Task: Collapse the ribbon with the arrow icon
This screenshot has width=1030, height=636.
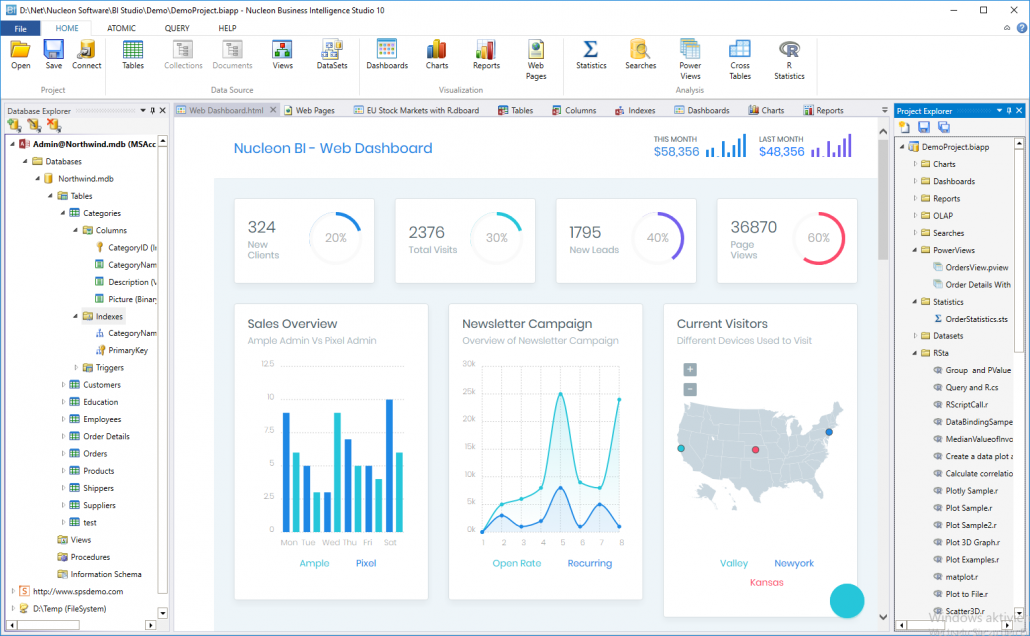Action: [x=1006, y=28]
